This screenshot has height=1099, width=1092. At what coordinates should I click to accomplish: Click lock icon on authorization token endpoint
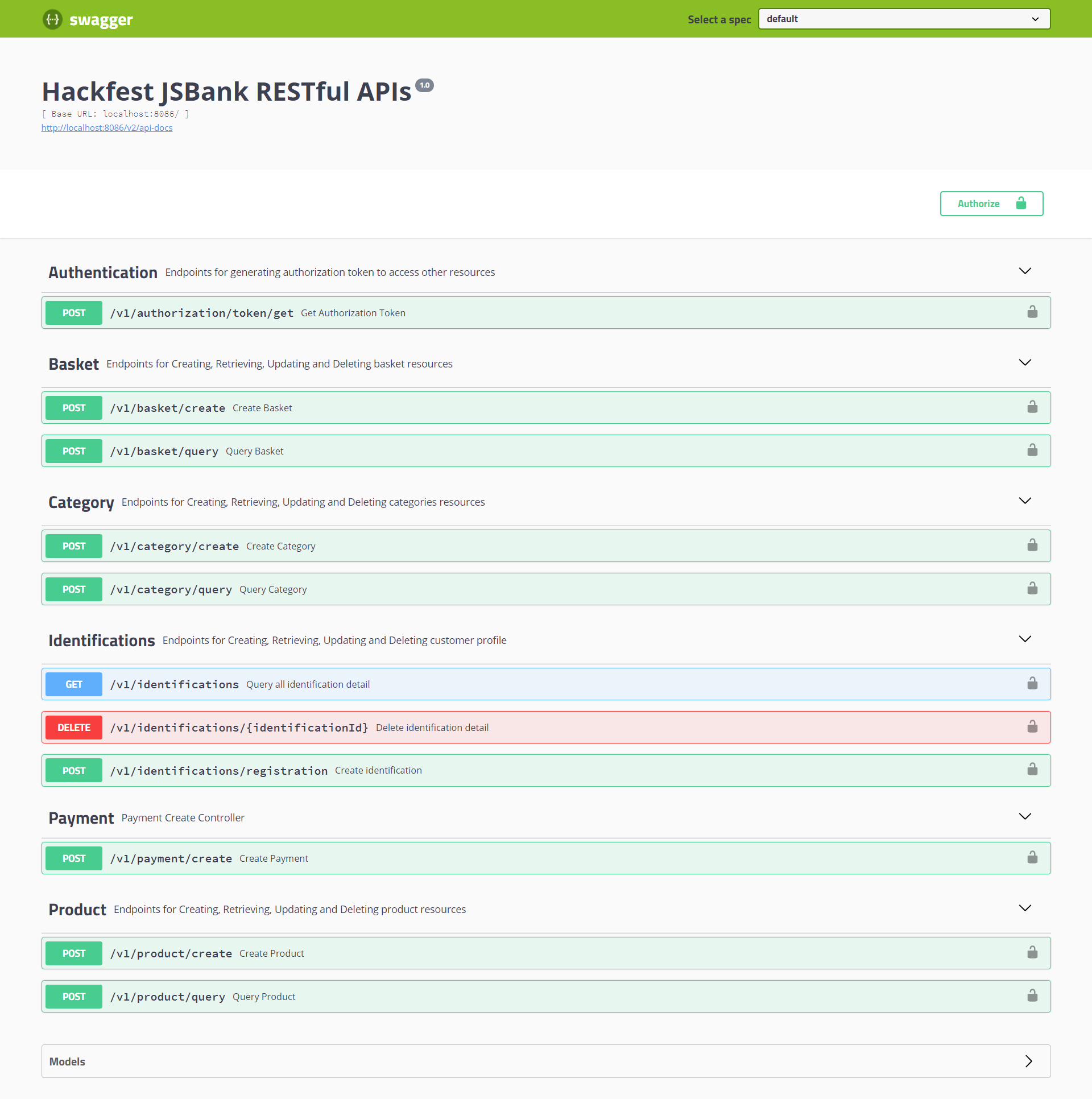coord(1032,312)
